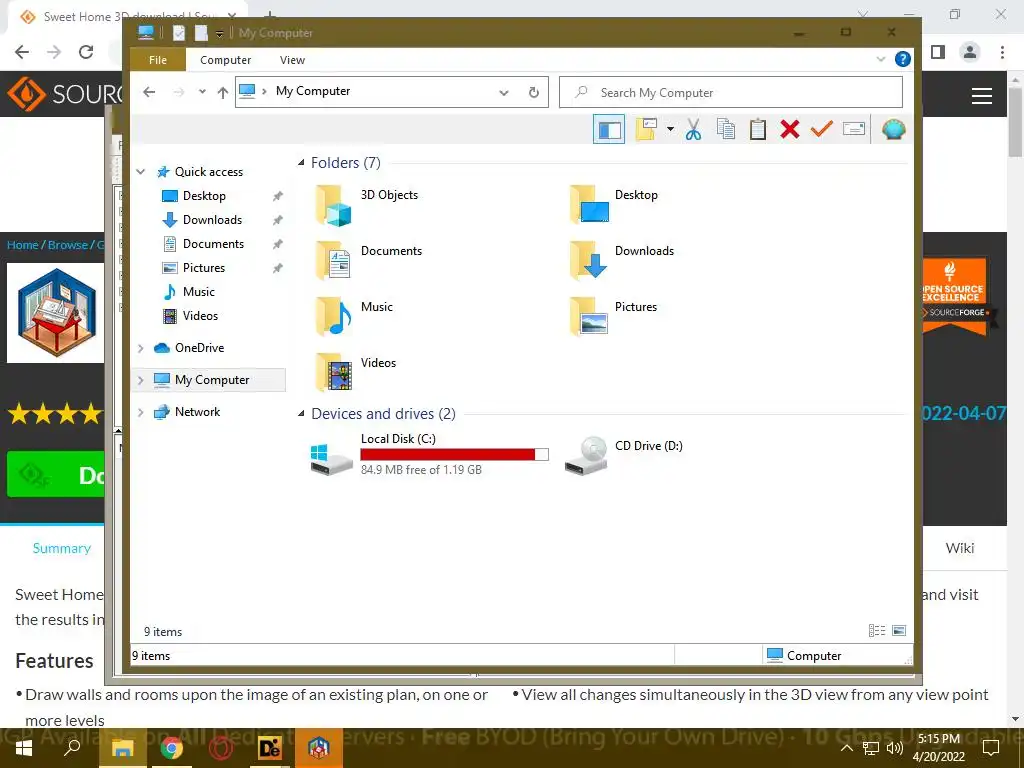The image size is (1024, 768).
Task: Select the 3D Objects folder icon
Action: pos(334,206)
